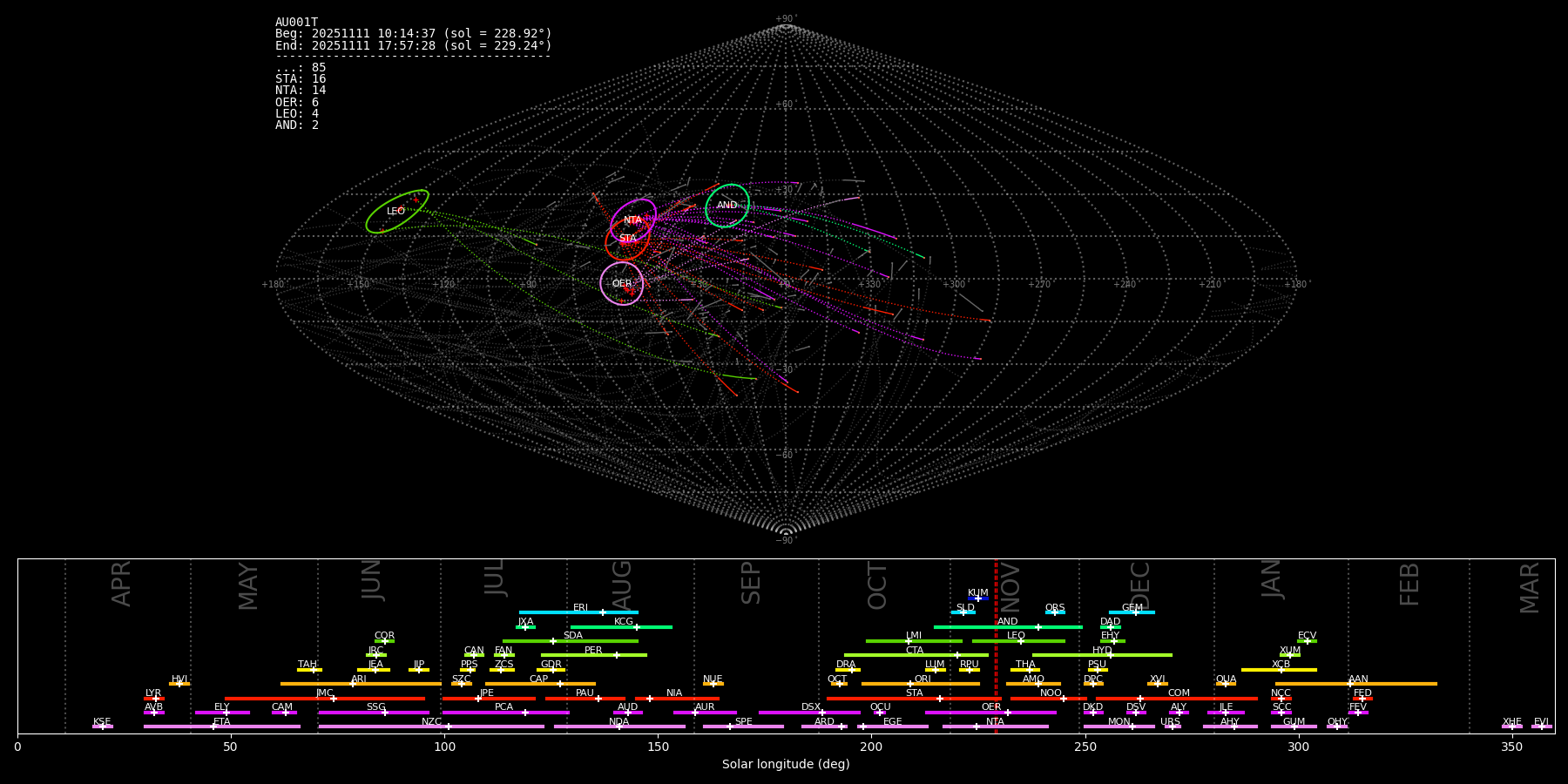Click the AUG month label in timeline
Image resolution: width=1568 pixels, height=784 pixels.
click(x=622, y=585)
